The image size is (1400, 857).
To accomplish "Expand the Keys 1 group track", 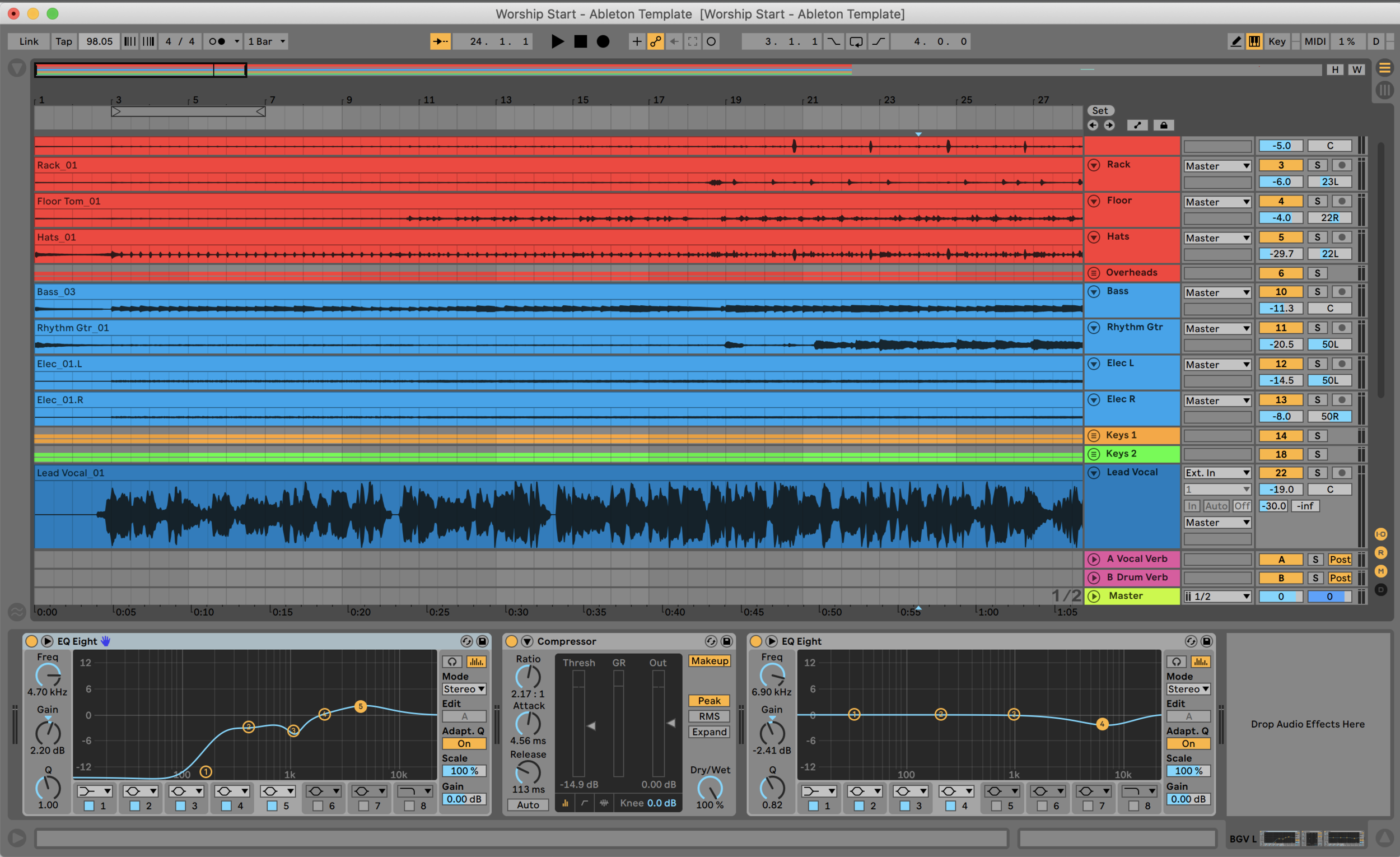I will tap(1093, 436).
